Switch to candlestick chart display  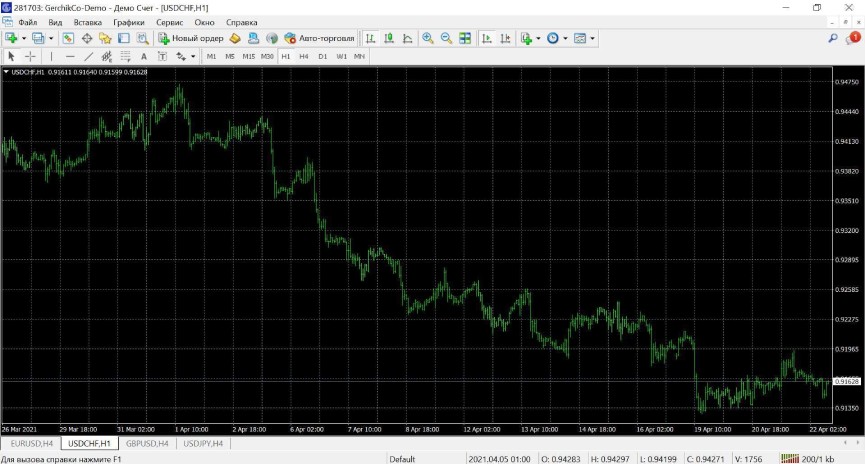click(x=389, y=38)
